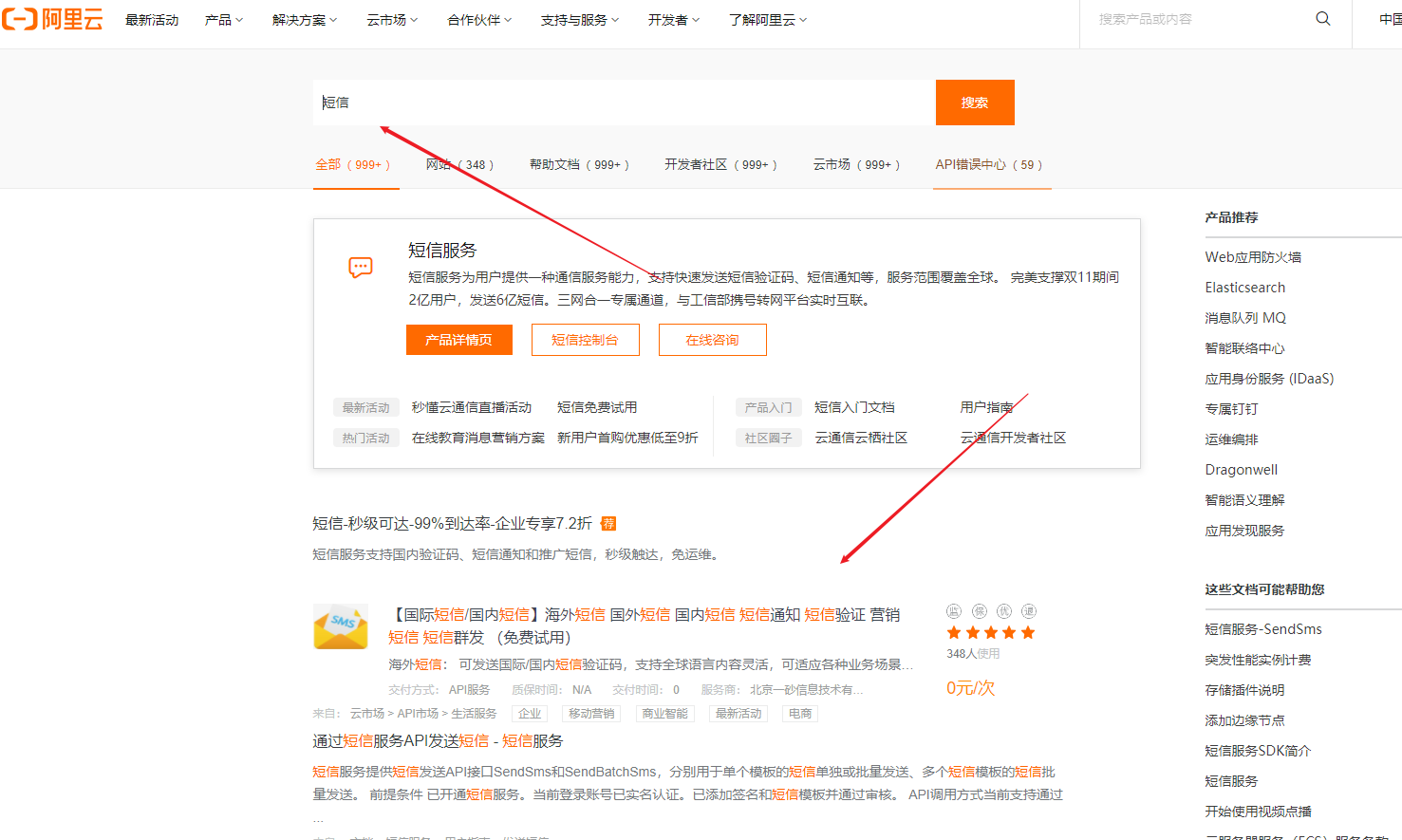This screenshot has height=840, width=1402.
Task: Click the 在线咨询 button
Action: (712, 340)
